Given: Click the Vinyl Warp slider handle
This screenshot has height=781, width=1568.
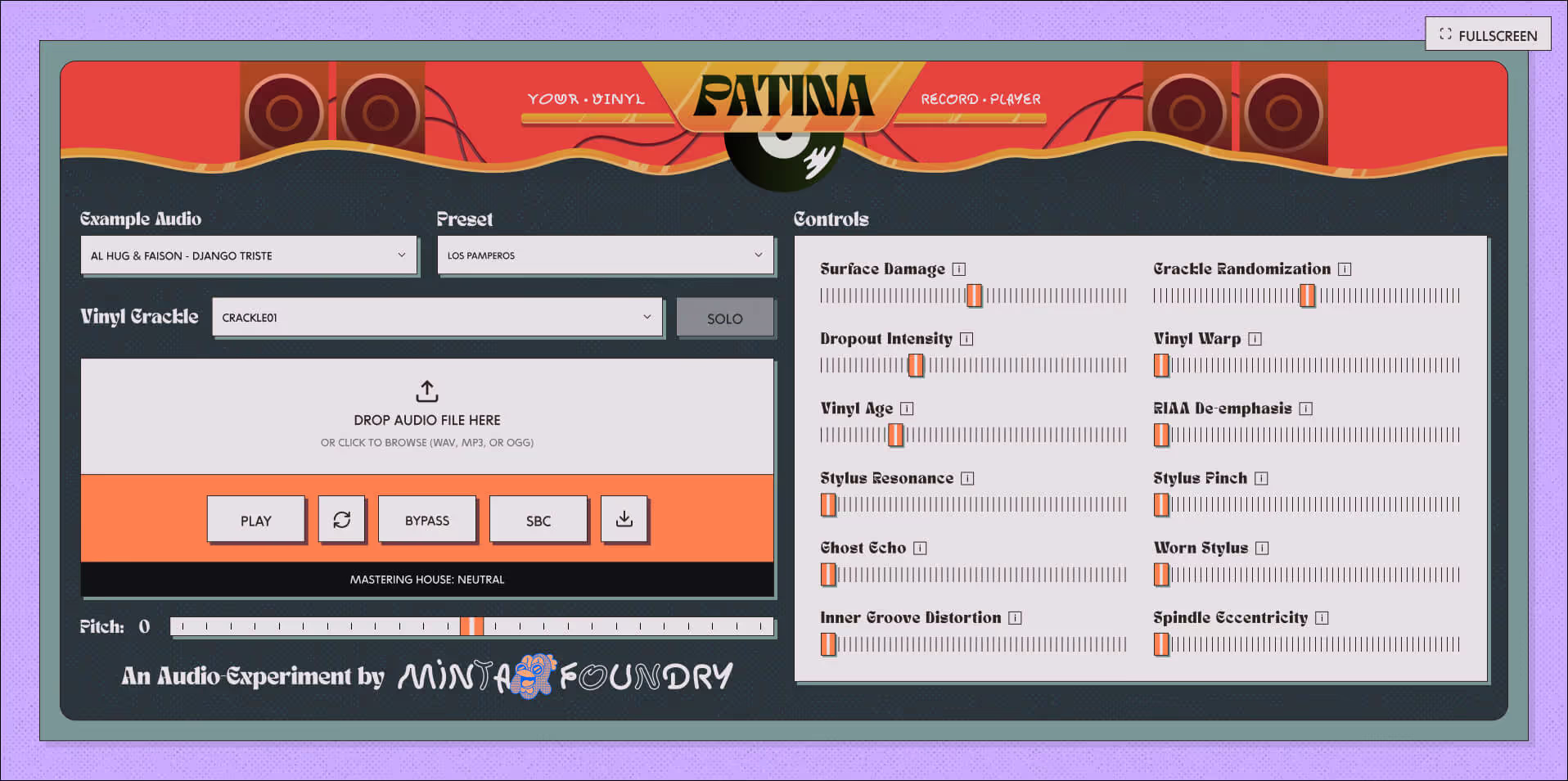Looking at the screenshot, I should click(1161, 365).
